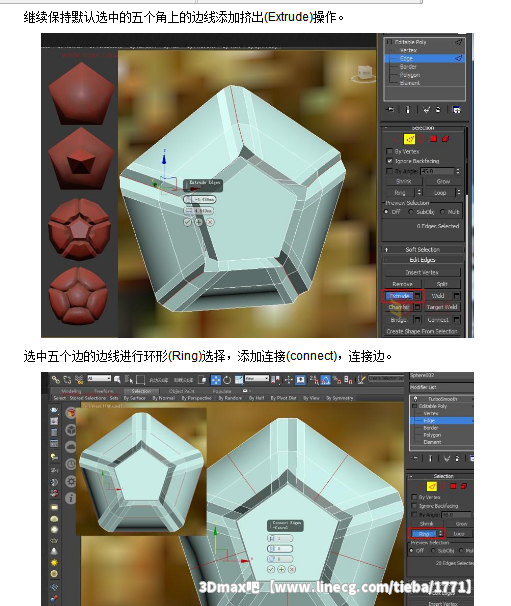Select Multi preview radio in upper image
Image resolution: width=511 pixels, height=606 pixels.
click(442, 212)
